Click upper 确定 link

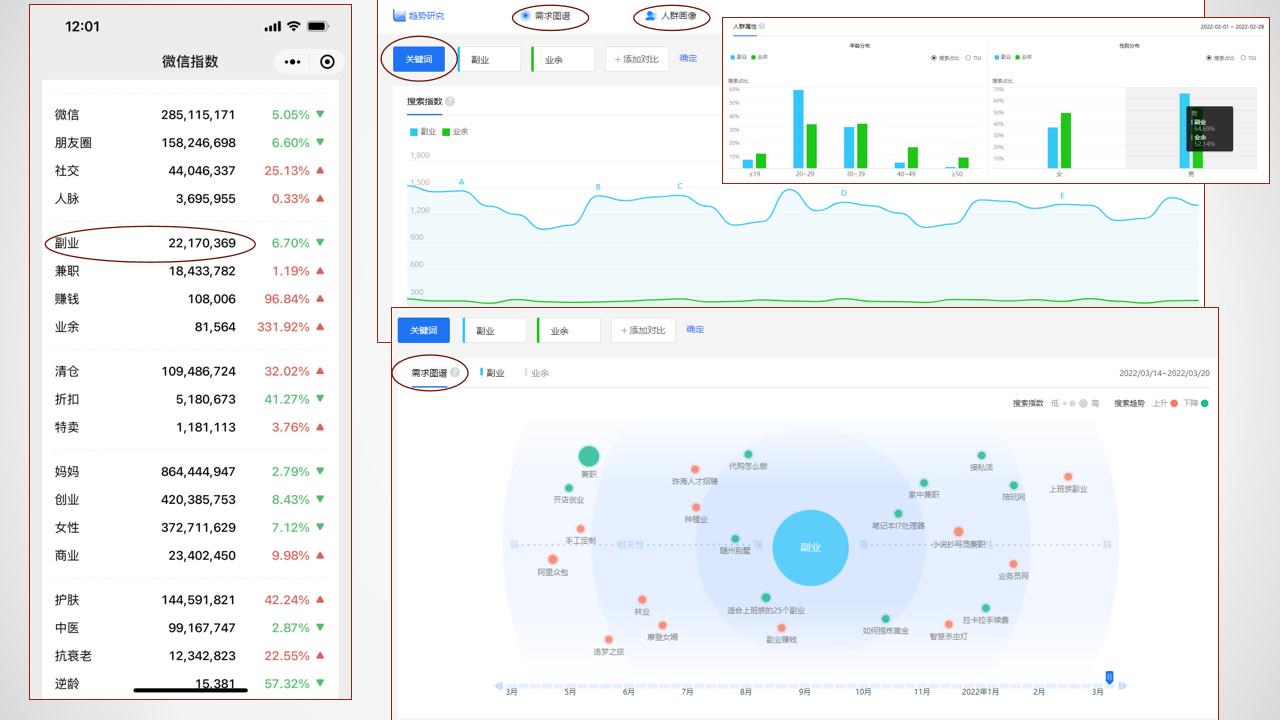click(688, 59)
